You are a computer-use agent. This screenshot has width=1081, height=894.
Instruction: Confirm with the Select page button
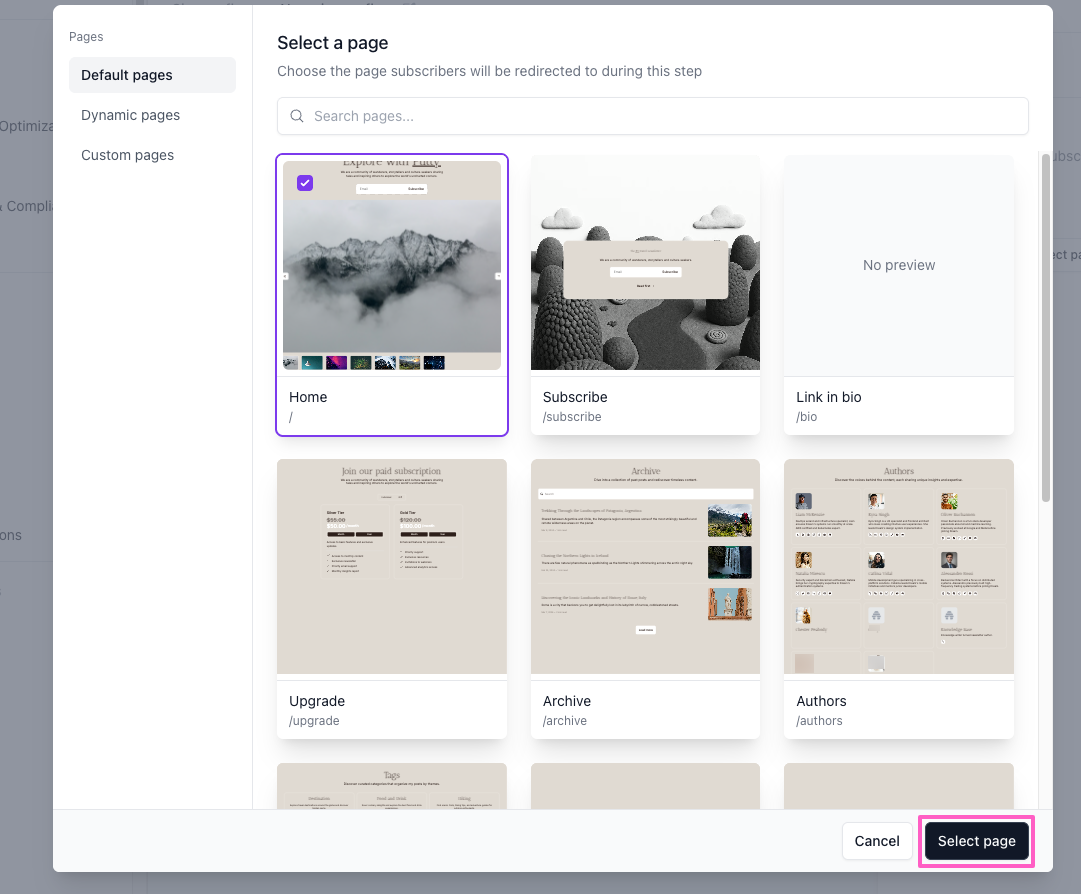(x=976, y=841)
